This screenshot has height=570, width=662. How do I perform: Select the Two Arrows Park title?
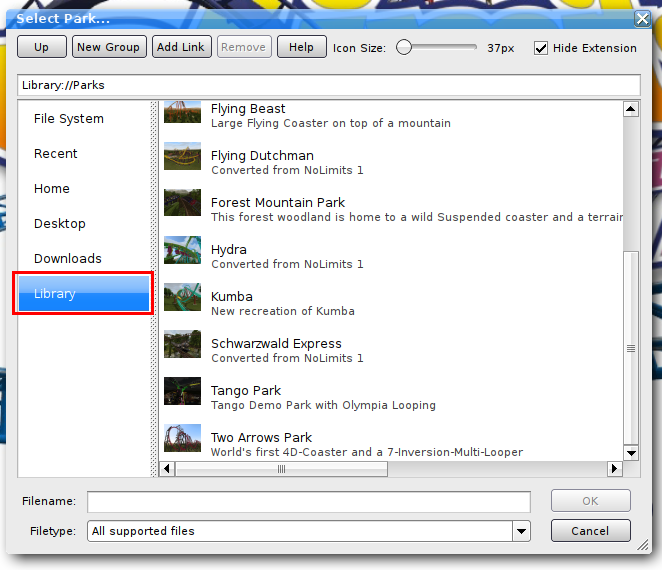(x=261, y=437)
